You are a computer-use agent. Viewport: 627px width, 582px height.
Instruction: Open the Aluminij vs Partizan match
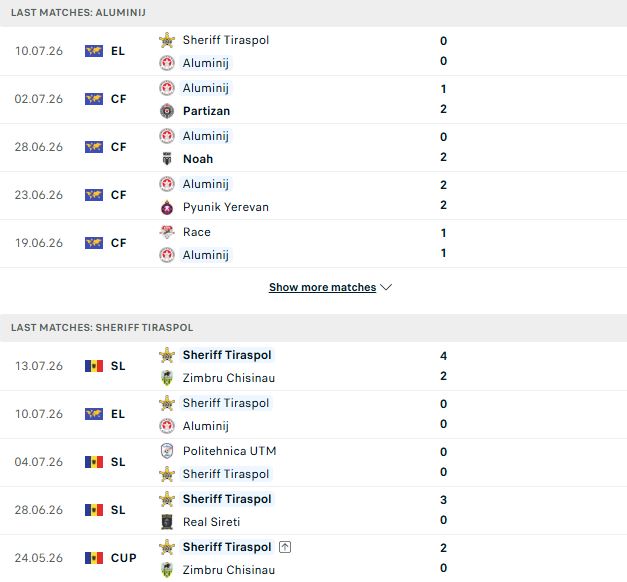click(x=314, y=100)
